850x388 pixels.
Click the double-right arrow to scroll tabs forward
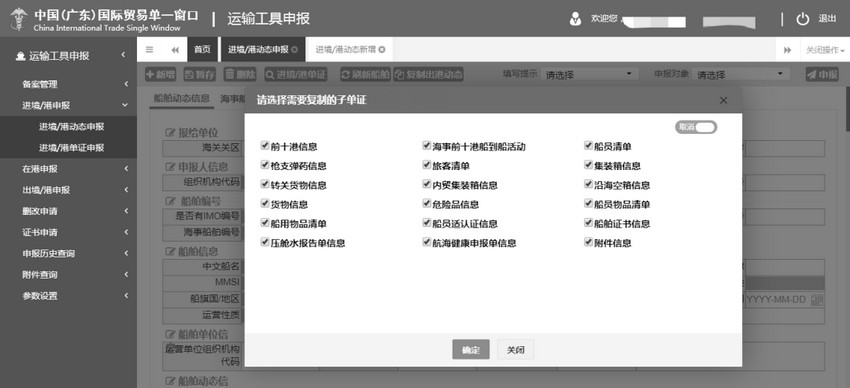[787, 50]
